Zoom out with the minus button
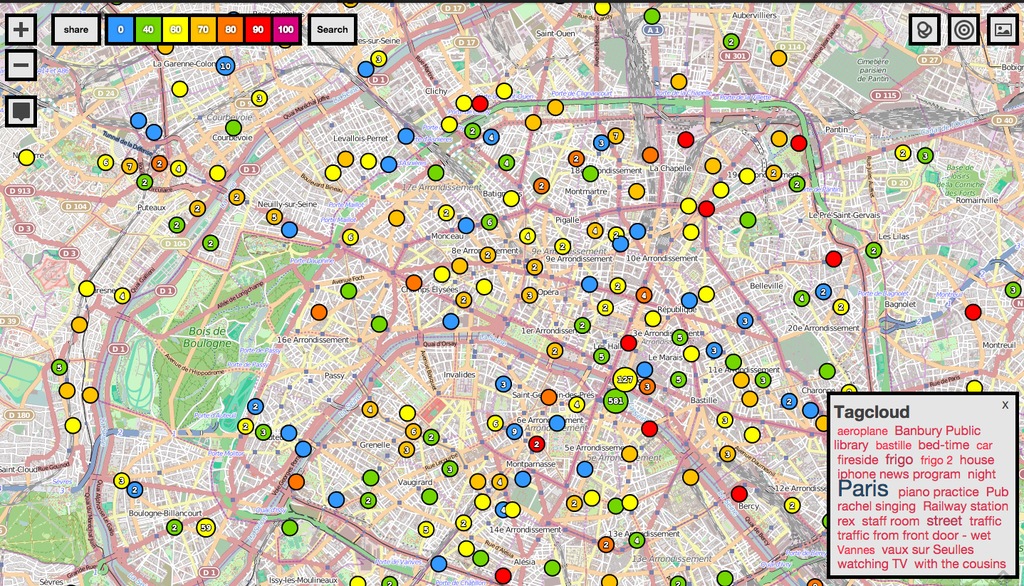 tap(21, 65)
